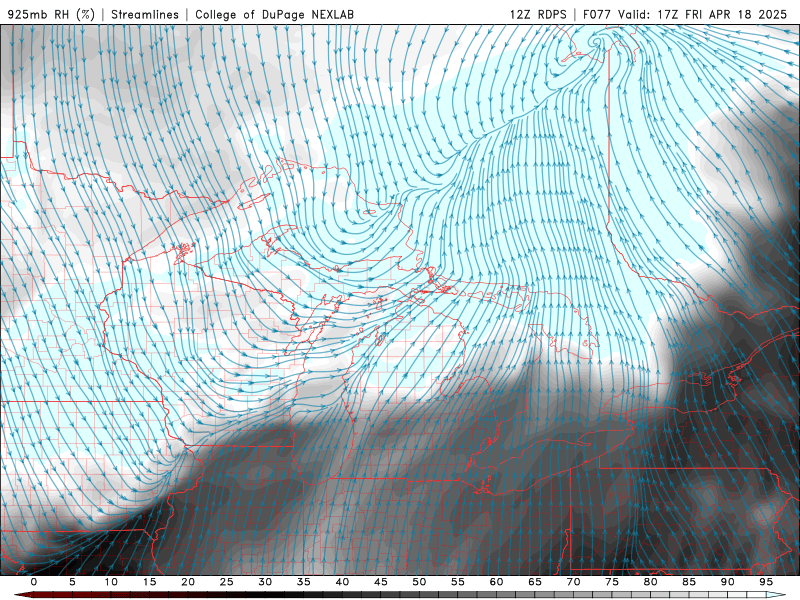Click the "15" value on the color scale
Viewport: 800px width, 600px height.
[149, 582]
